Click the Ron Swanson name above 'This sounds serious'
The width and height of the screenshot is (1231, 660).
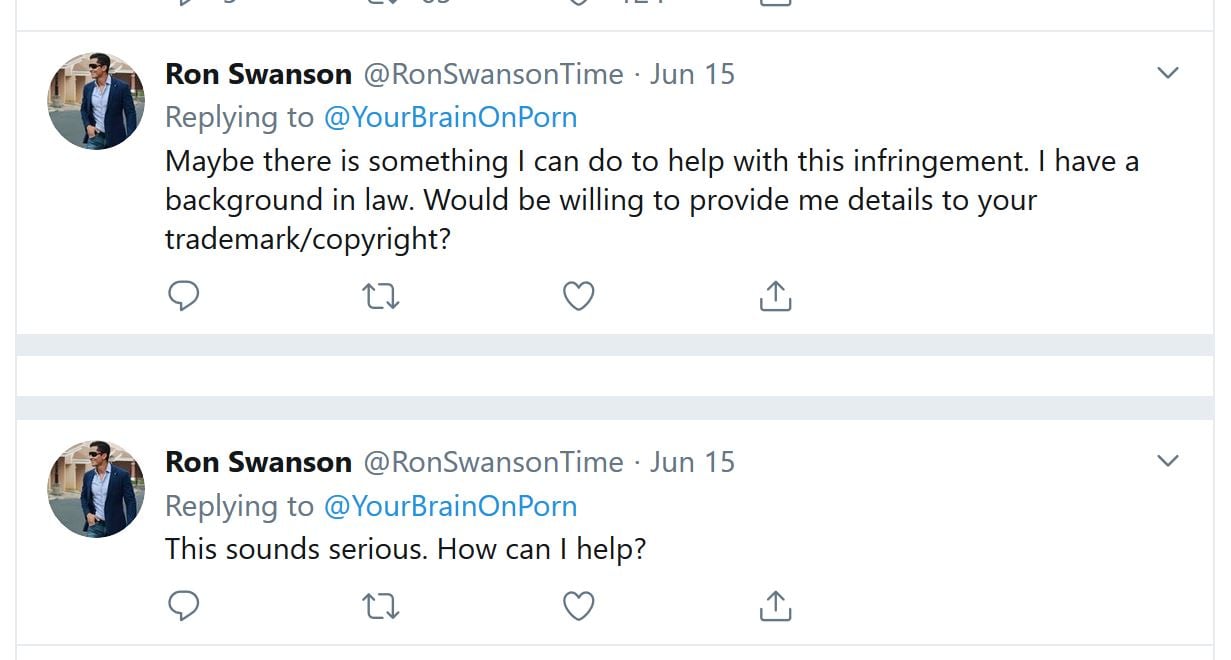point(258,462)
